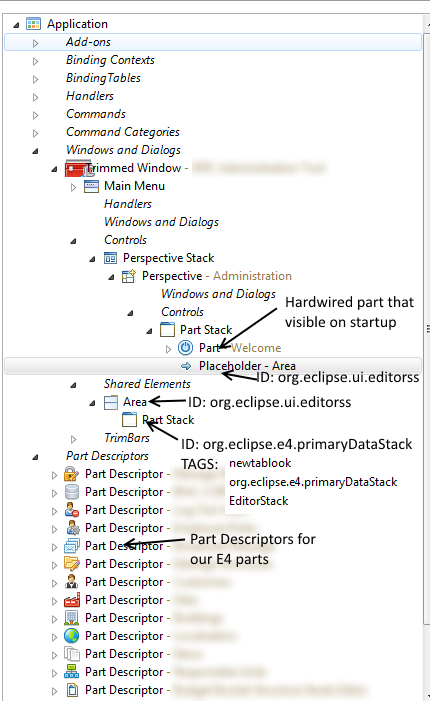Click the Perspective Stack icon
Screen dimensions: 430x701
(x=110, y=258)
